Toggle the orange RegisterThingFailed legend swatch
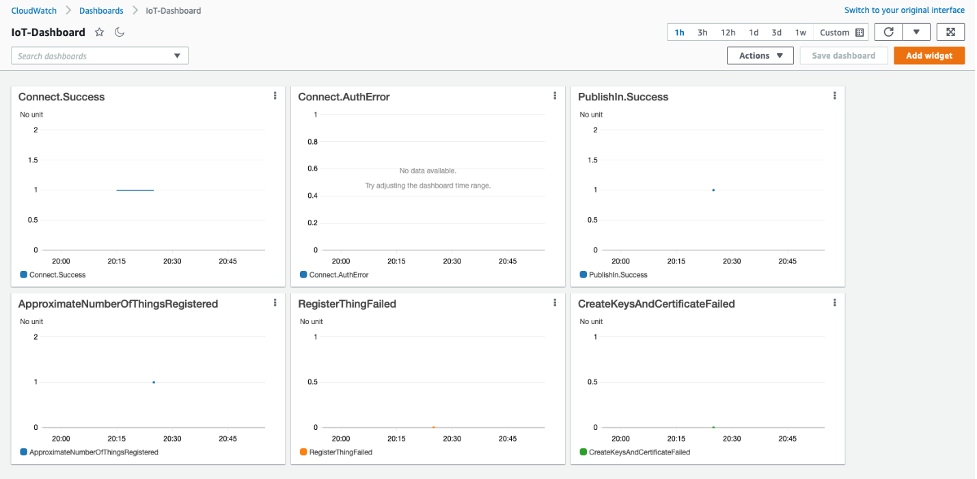This screenshot has width=977, height=479. (303, 452)
